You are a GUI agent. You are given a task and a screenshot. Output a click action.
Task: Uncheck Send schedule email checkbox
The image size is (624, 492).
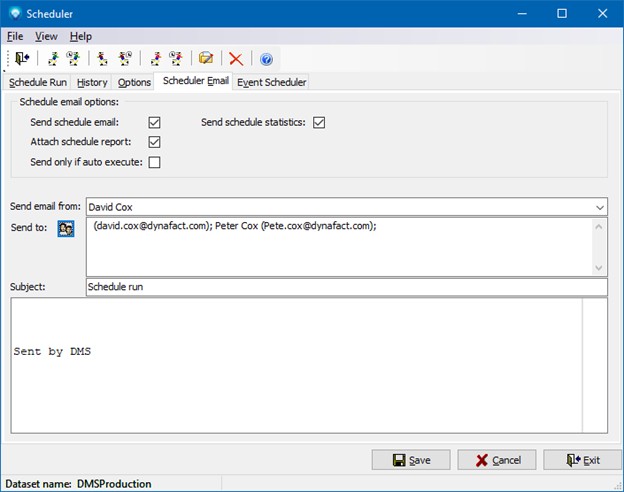pos(154,123)
